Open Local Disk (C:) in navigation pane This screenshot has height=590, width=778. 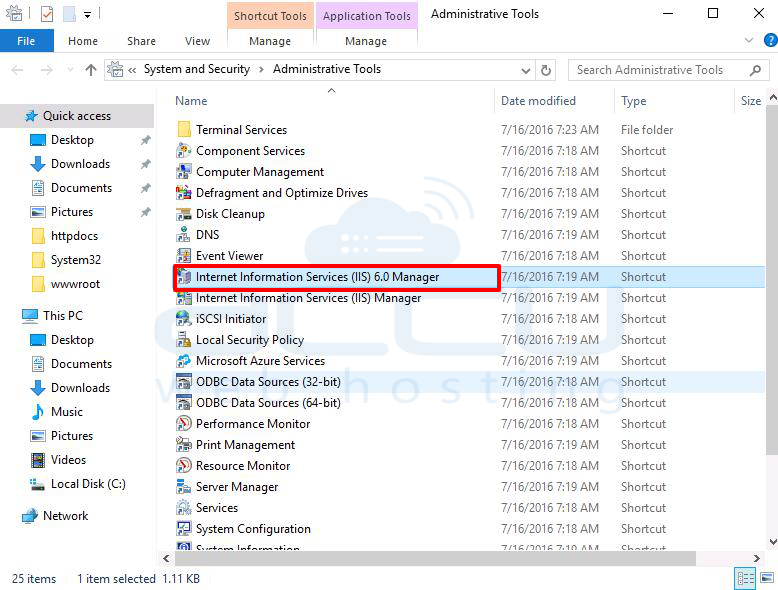pos(88,484)
